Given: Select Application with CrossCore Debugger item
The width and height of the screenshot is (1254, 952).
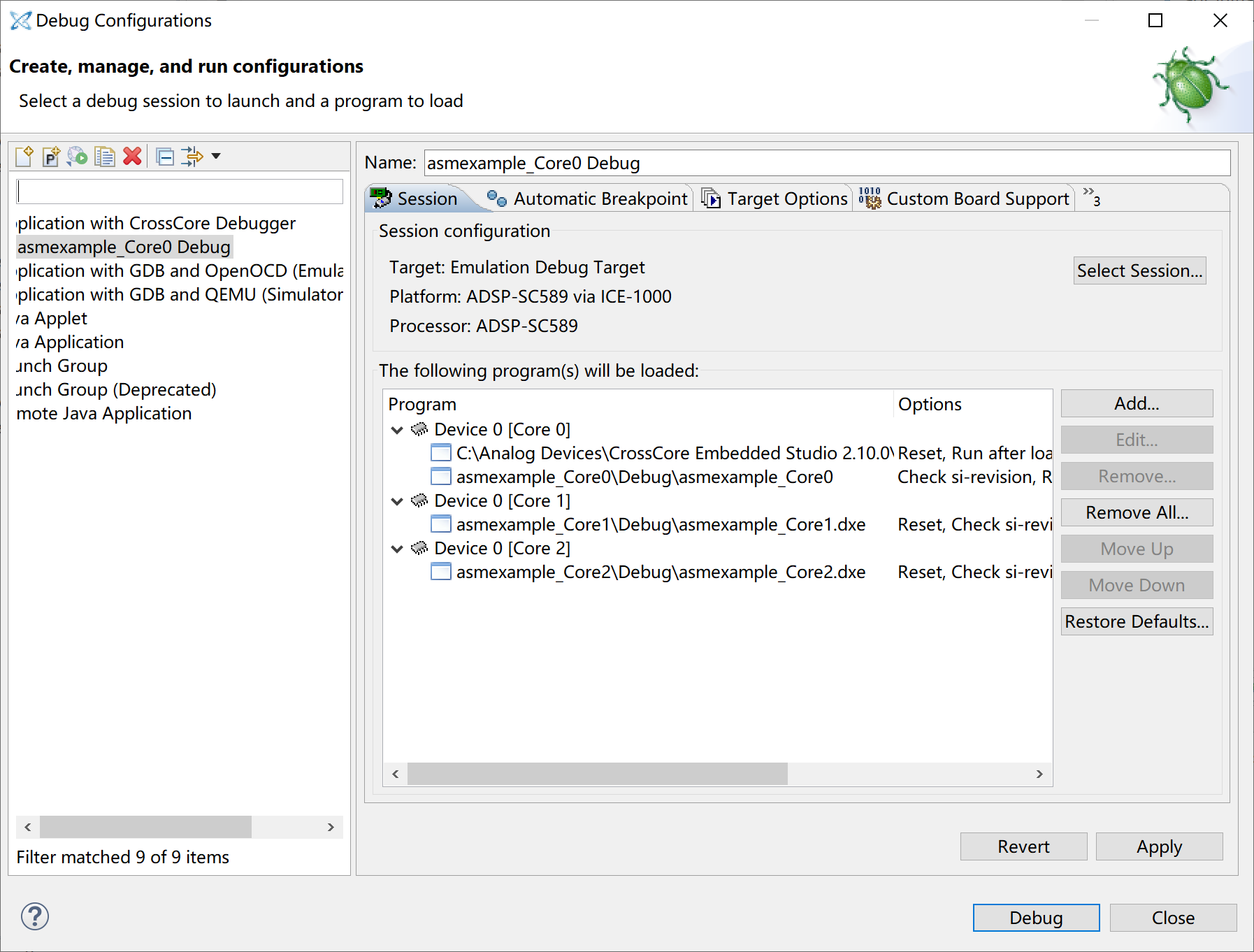Looking at the screenshot, I should point(156,223).
